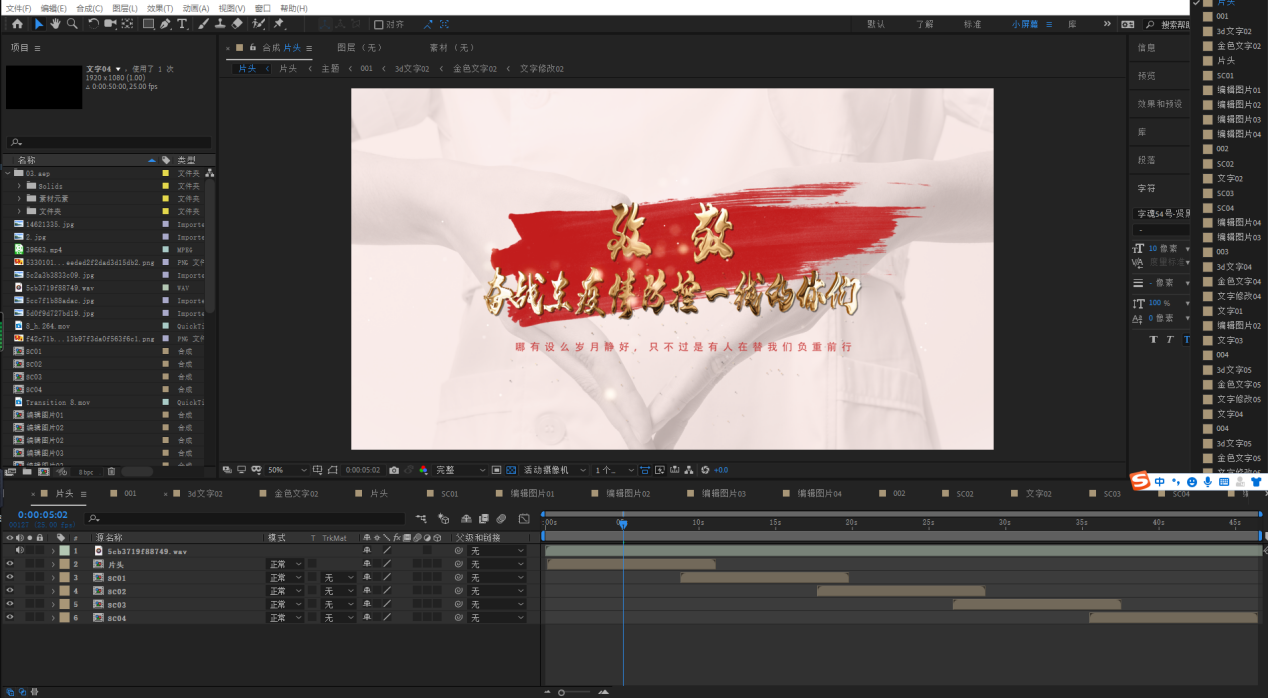The width and height of the screenshot is (1268, 698).
Task: Click the current time 0:00:05:02 in the timeline
Action: 42,515
